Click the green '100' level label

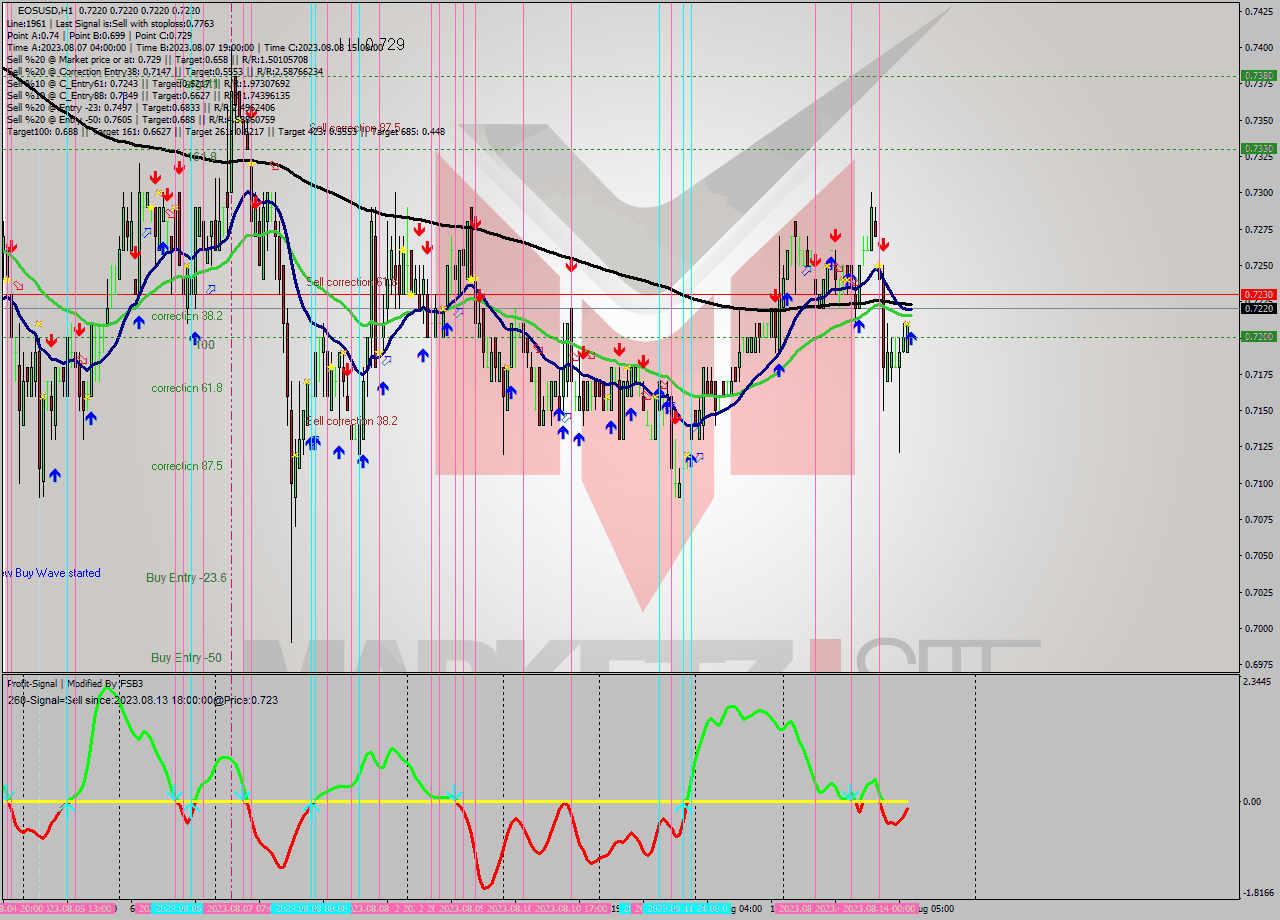tap(205, 345)
